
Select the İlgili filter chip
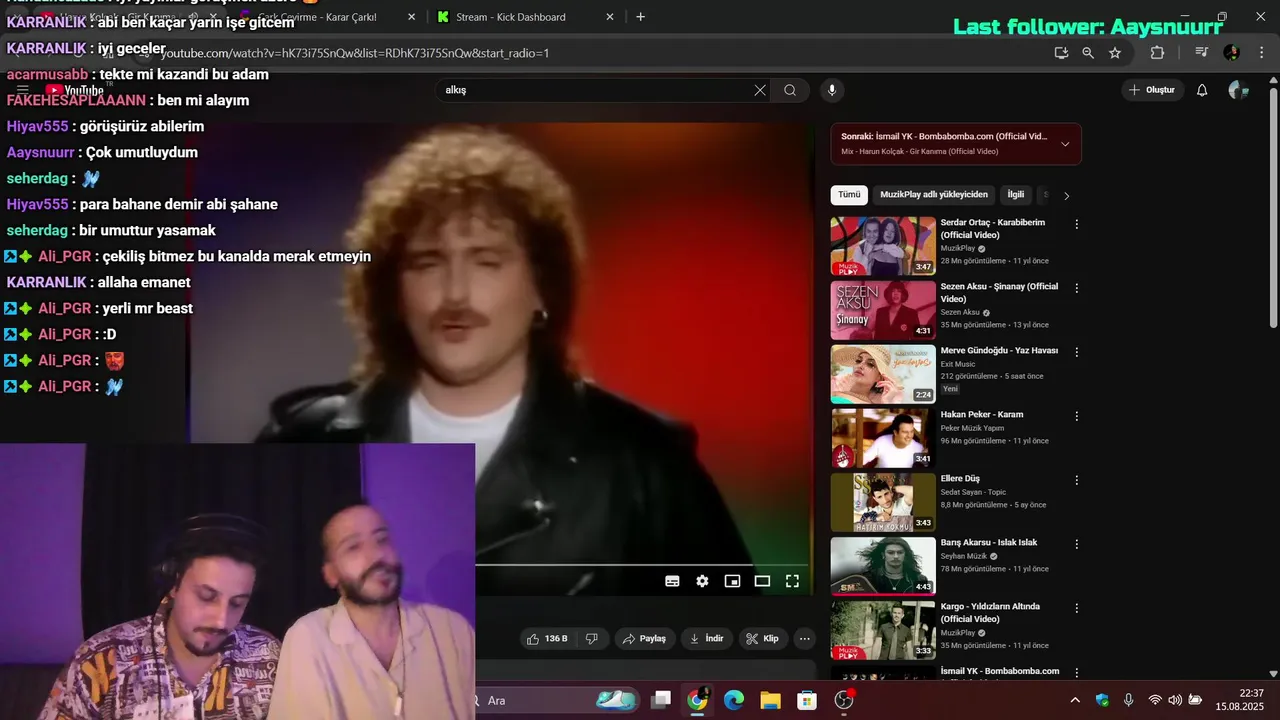point(1015,195)
